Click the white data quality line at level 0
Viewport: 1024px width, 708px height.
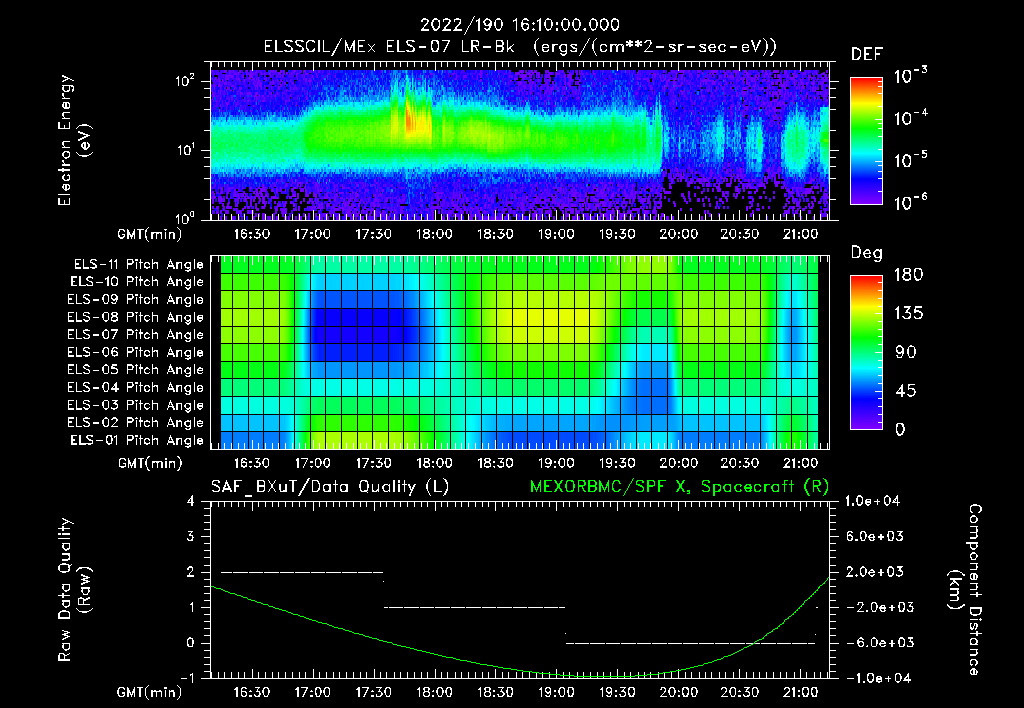[690, 643]
